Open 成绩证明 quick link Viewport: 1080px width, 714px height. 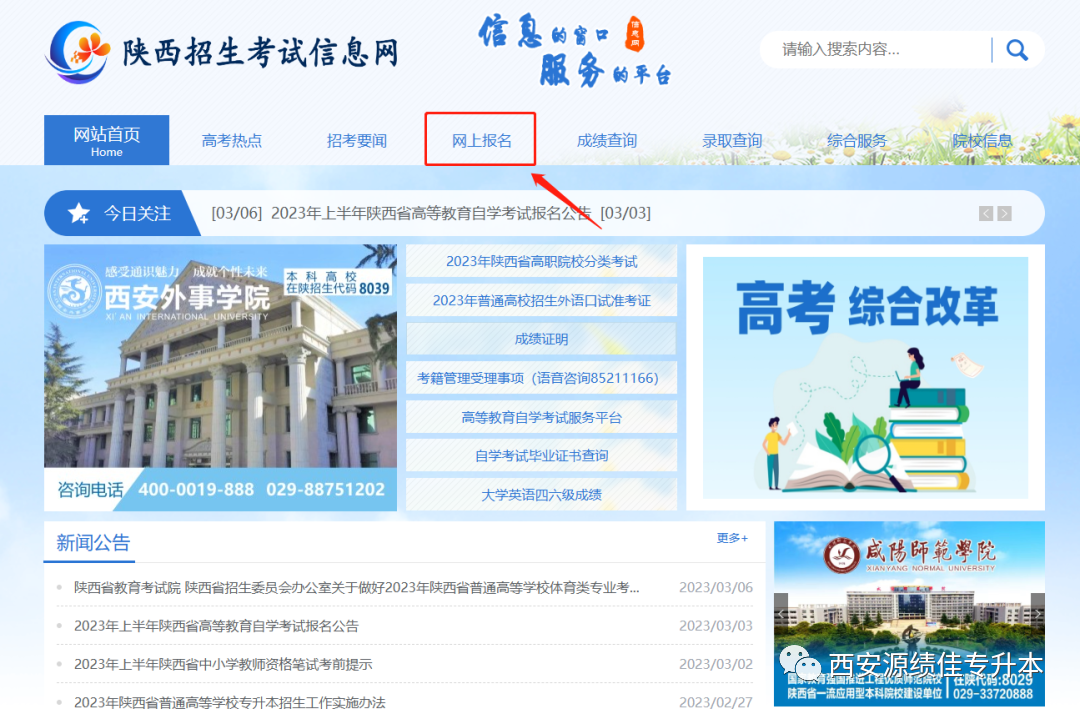[x=541, y=339]
